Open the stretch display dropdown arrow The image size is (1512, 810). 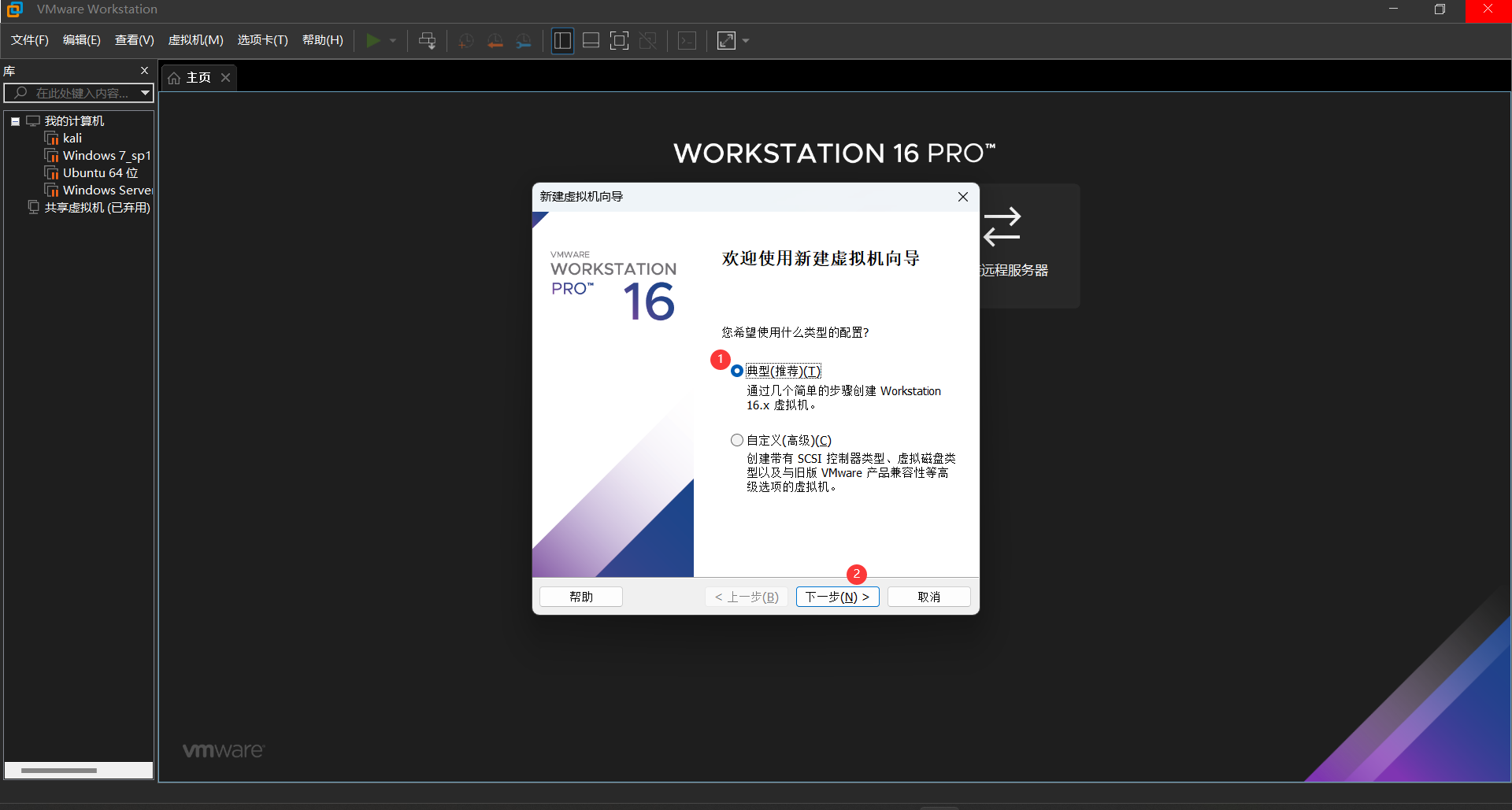point(746,40)
